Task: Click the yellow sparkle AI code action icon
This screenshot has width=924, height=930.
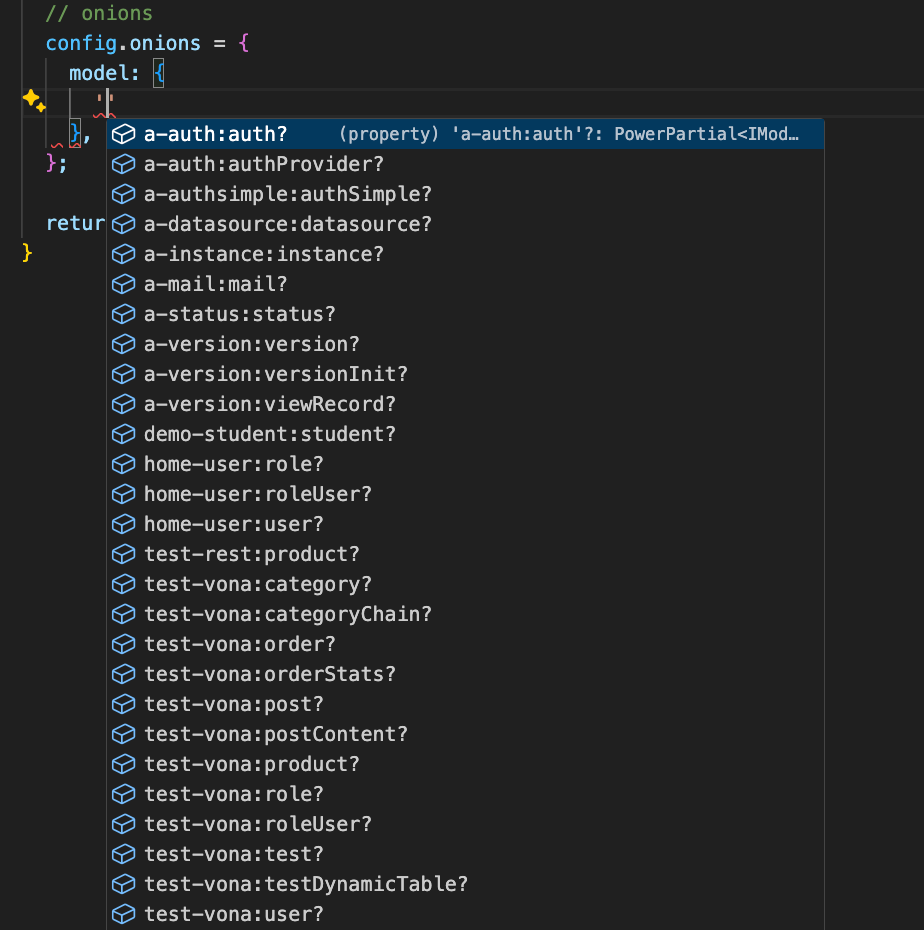Action: [33, 100]
